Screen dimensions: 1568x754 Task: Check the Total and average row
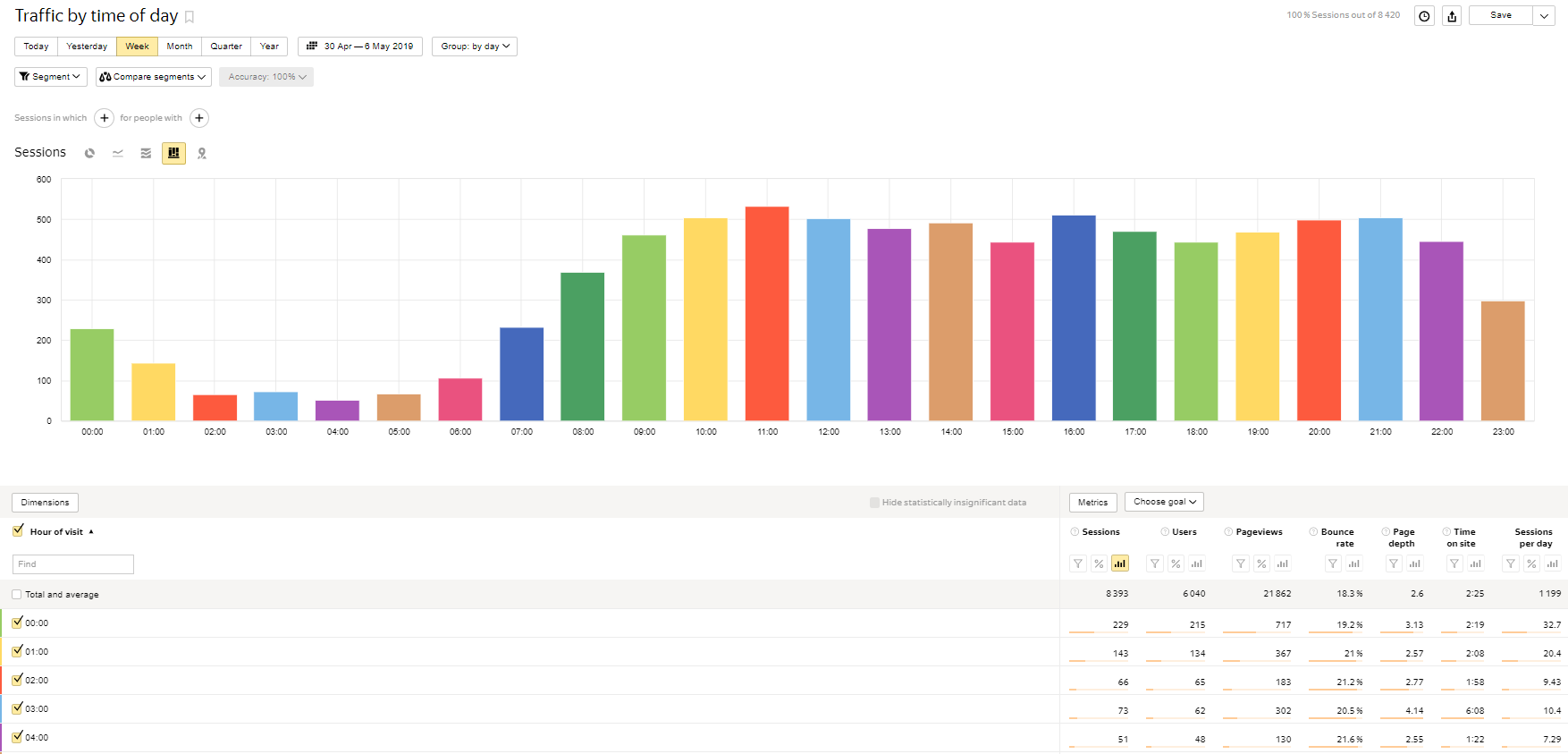[x=17, y=595]
